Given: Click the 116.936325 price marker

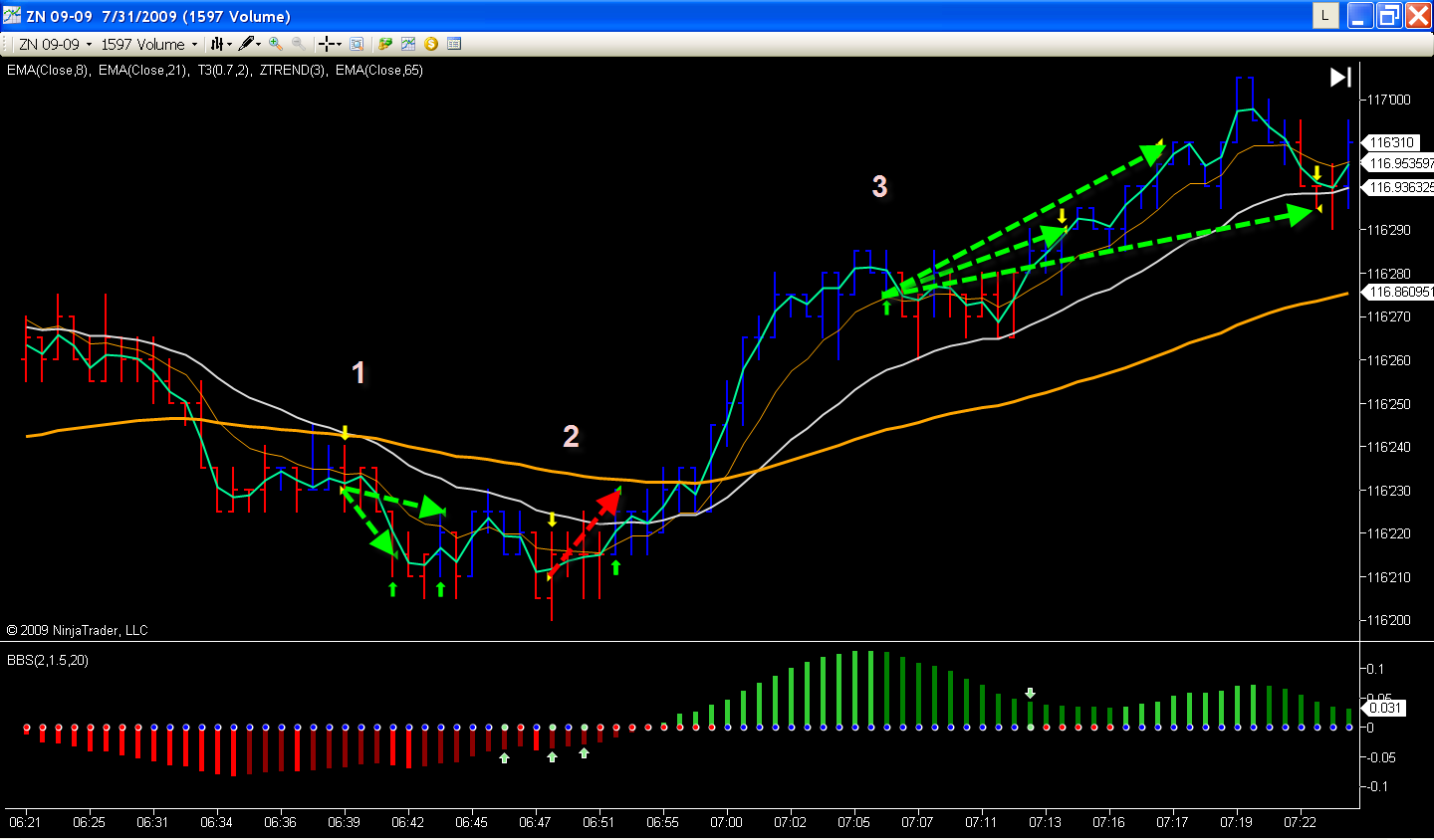Looking at the screenshot, I should coord(1398,187).
